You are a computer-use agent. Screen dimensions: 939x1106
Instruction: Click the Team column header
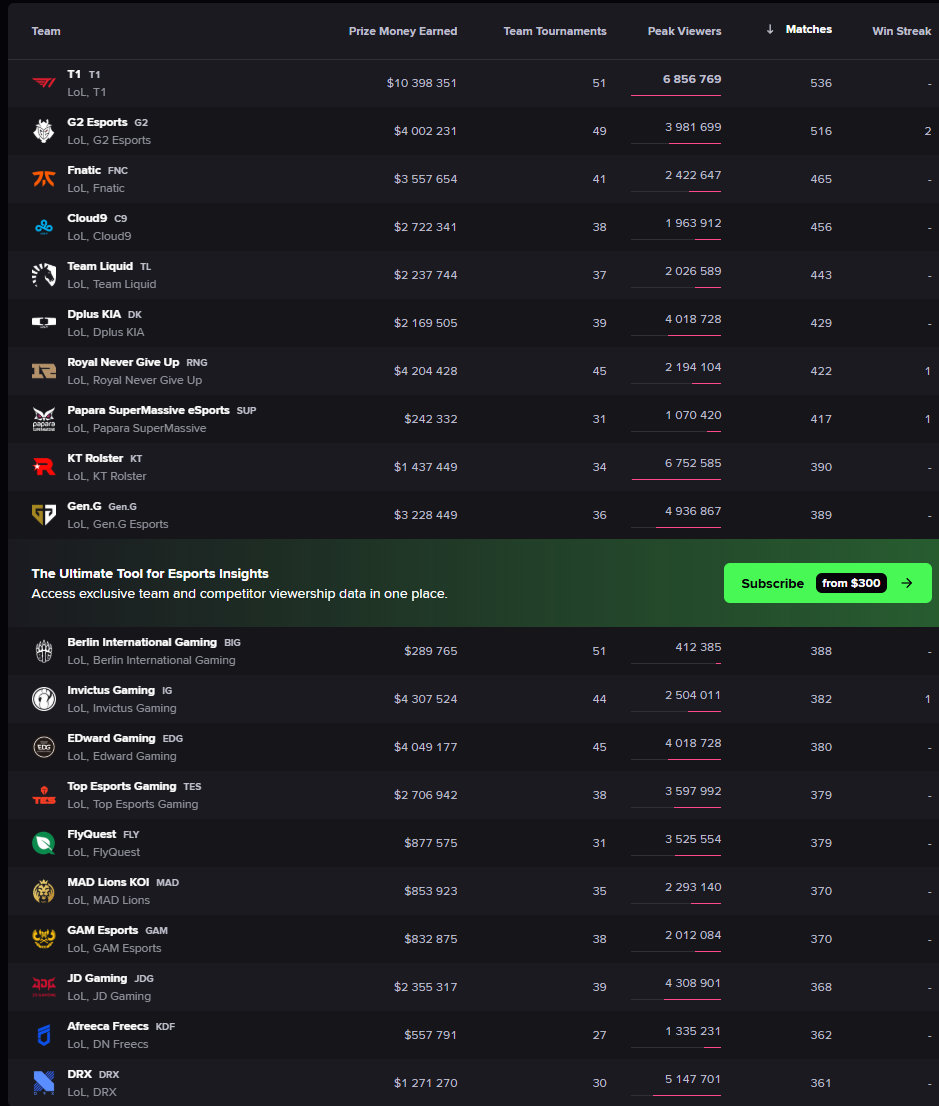point(46,31)
